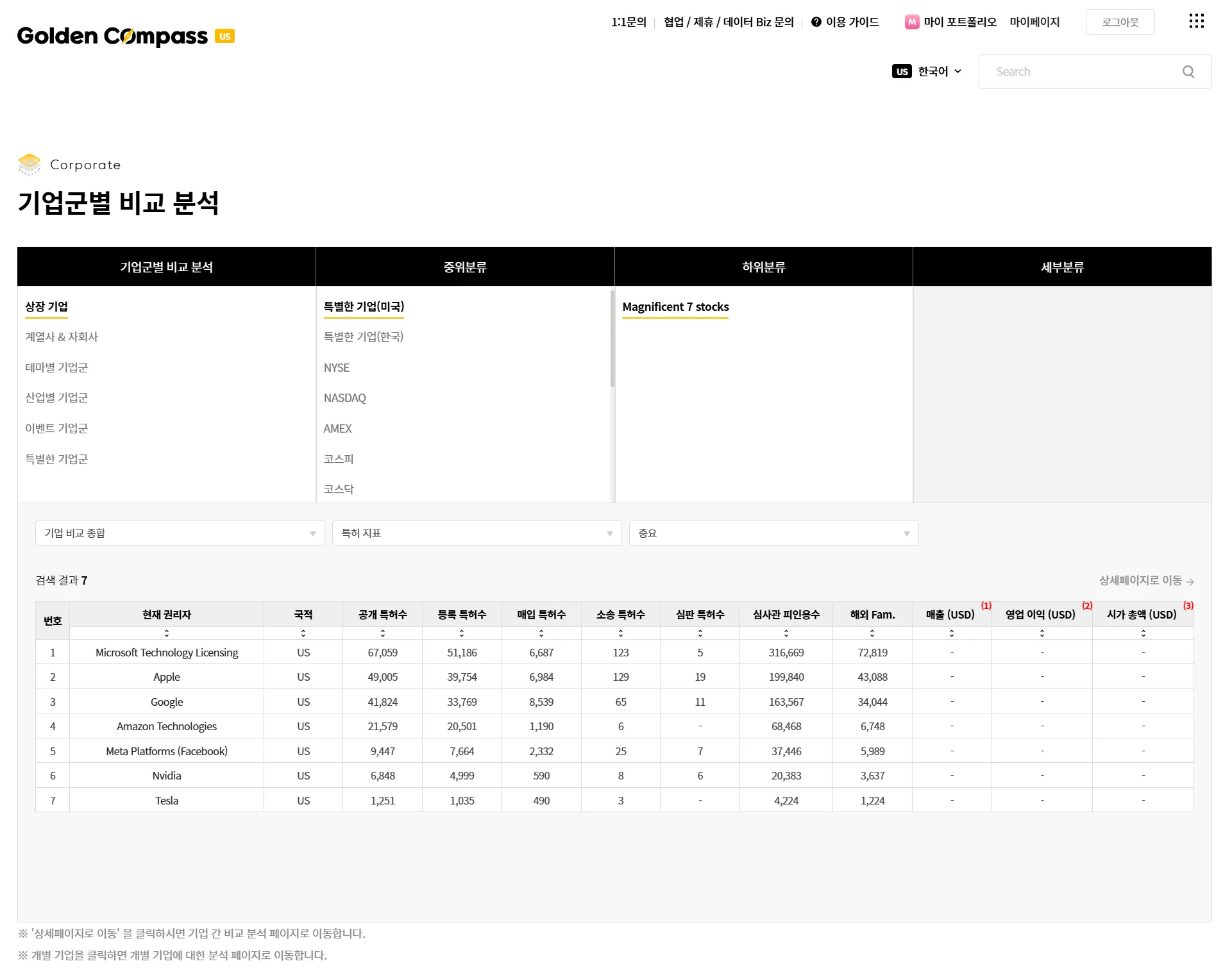
Task: Expand the 특허 지표 dropdown
Action: (477, 533)
